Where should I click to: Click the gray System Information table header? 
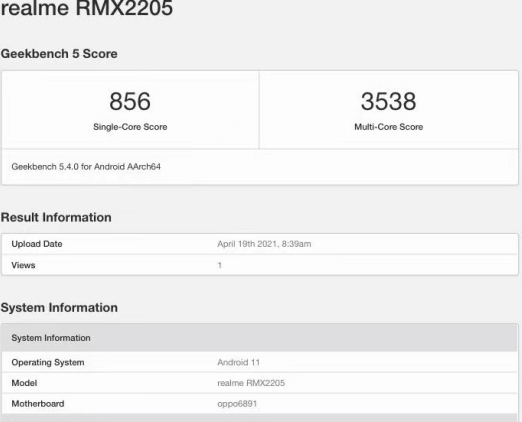point(260,338)
